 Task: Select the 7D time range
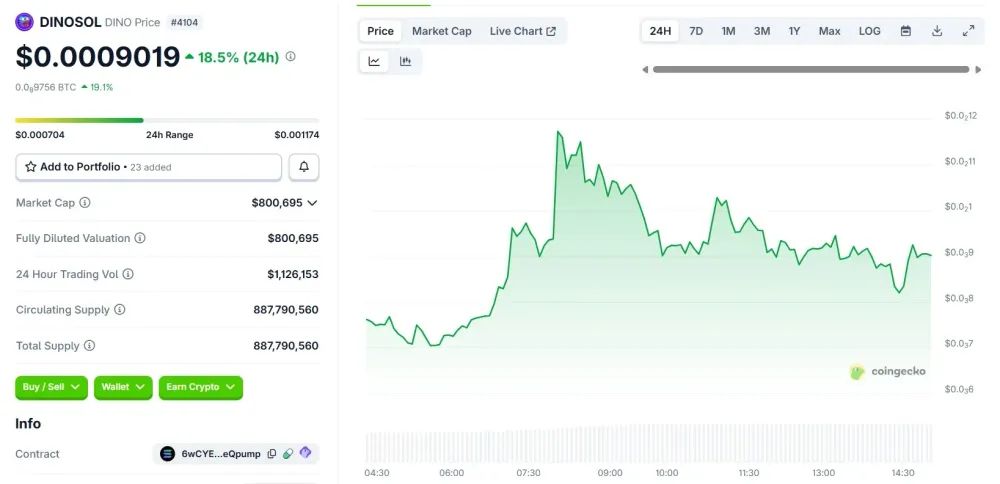point(696,31)
